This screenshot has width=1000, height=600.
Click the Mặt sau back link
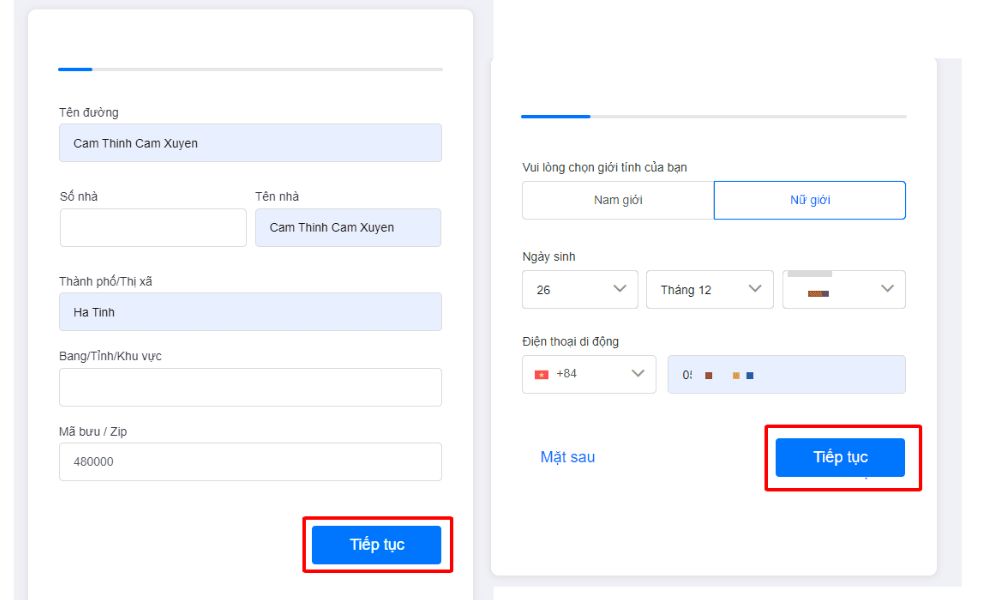[567, 457]
